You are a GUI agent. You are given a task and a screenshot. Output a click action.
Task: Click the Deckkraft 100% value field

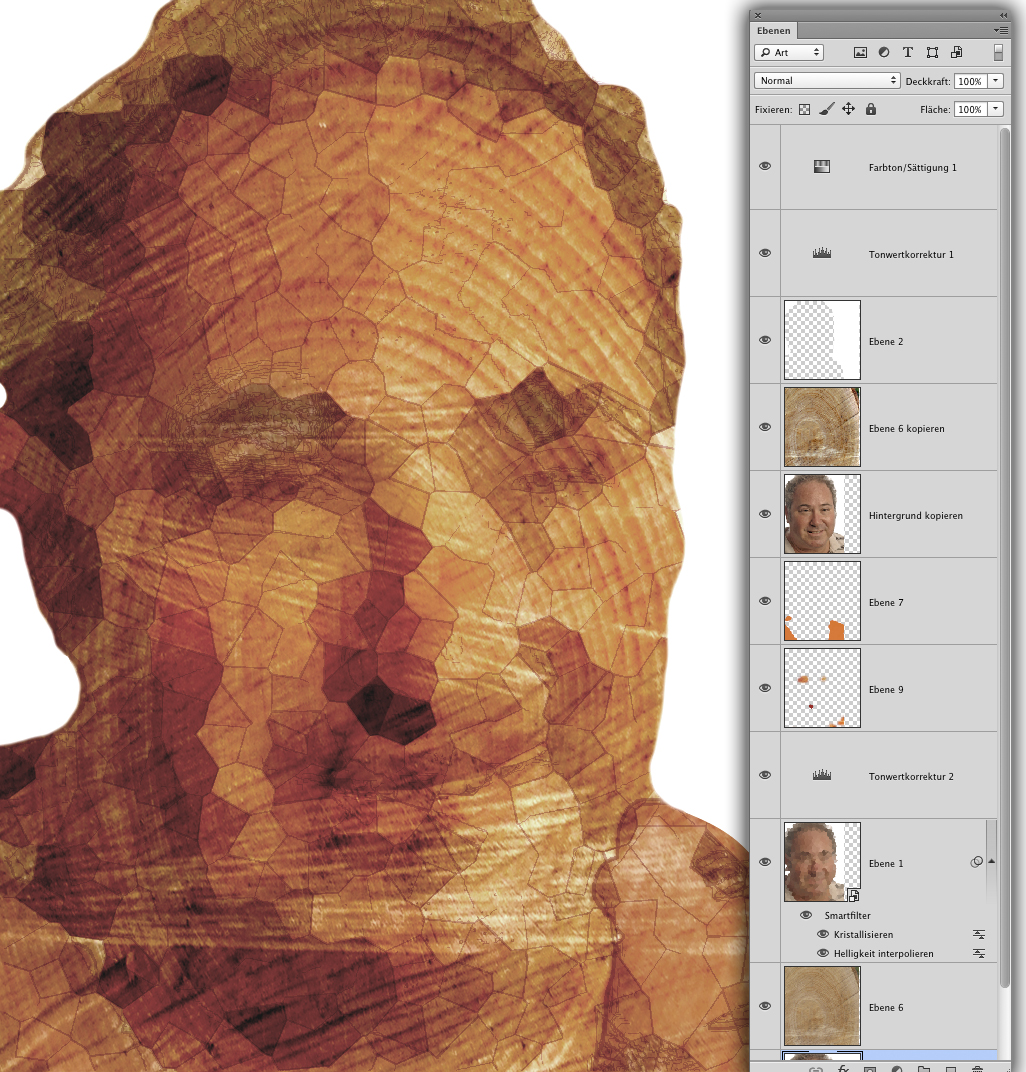point(971,81)
